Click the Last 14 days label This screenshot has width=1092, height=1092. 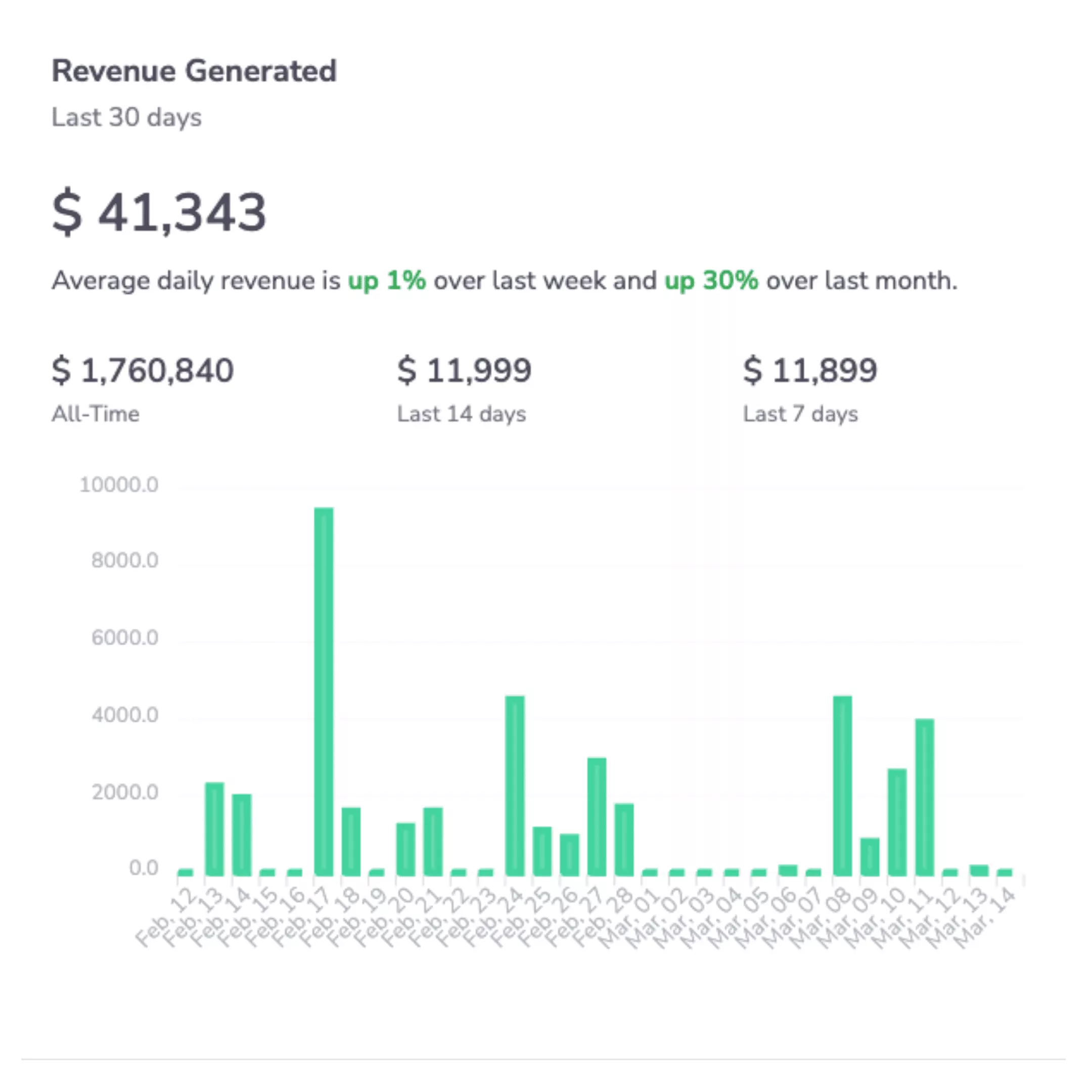click(461, 415)
